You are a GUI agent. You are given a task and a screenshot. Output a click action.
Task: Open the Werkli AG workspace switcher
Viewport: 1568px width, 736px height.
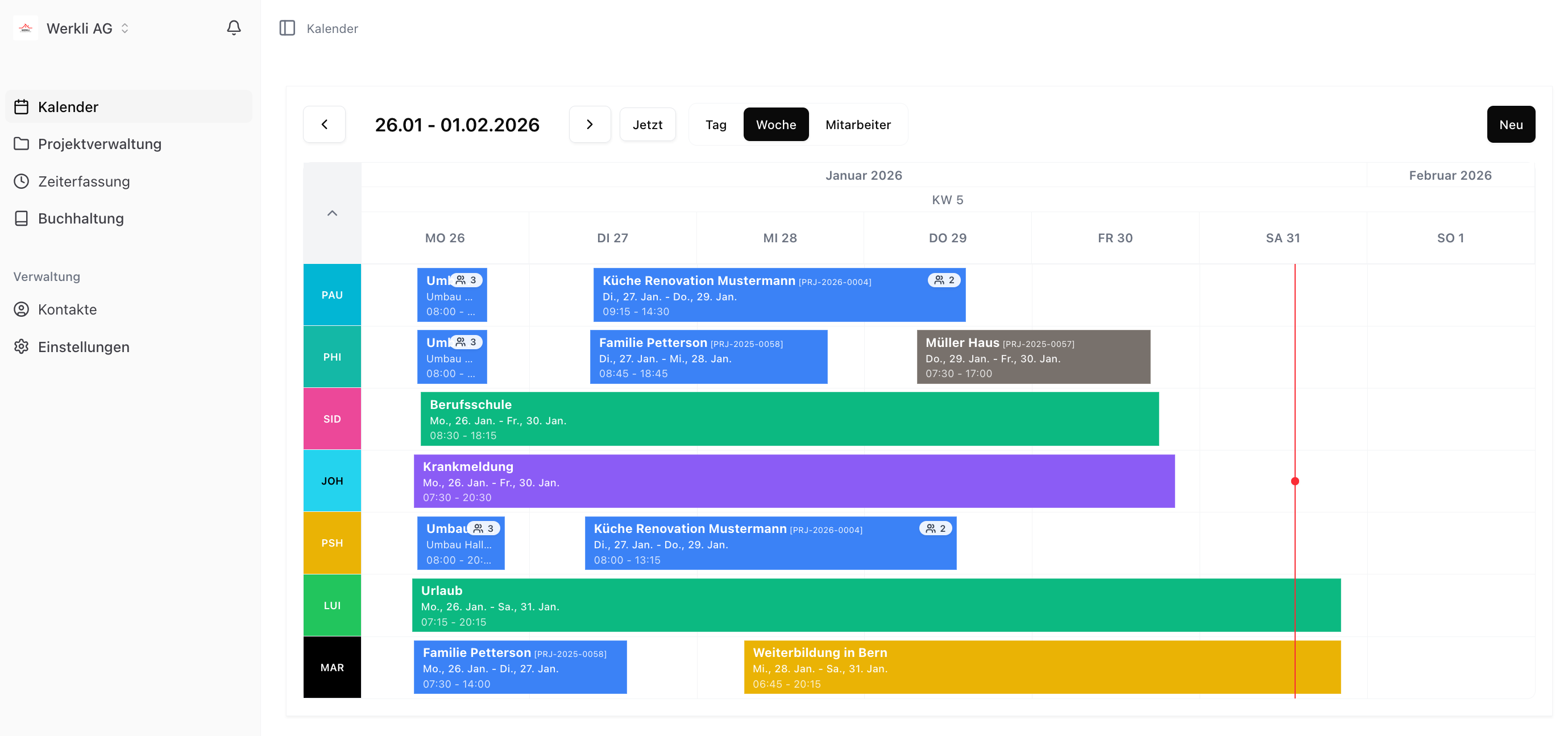[x=88, y=28]
